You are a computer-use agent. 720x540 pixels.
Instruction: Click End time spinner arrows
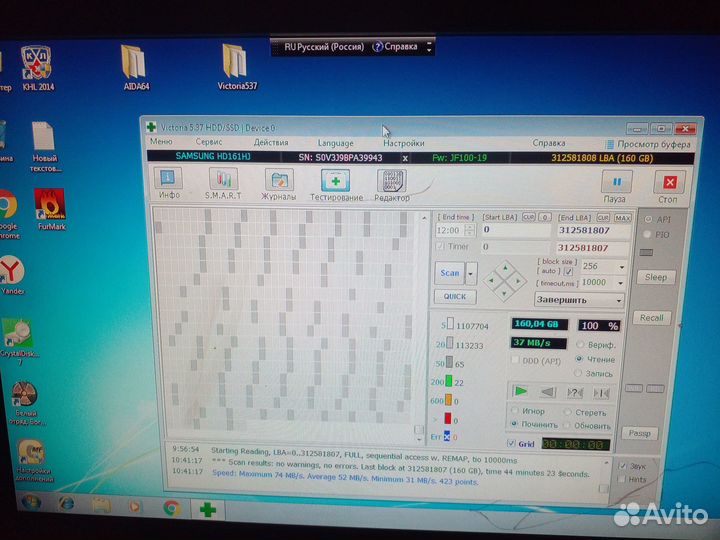click(x=470, y=230)
